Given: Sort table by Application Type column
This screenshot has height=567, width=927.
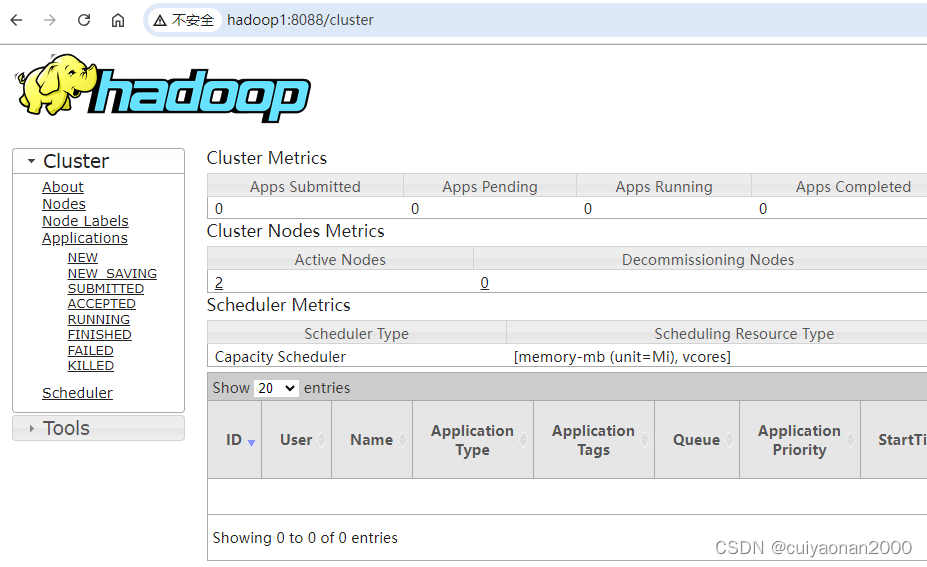Looking at the screenshot, I should (473, 440).
